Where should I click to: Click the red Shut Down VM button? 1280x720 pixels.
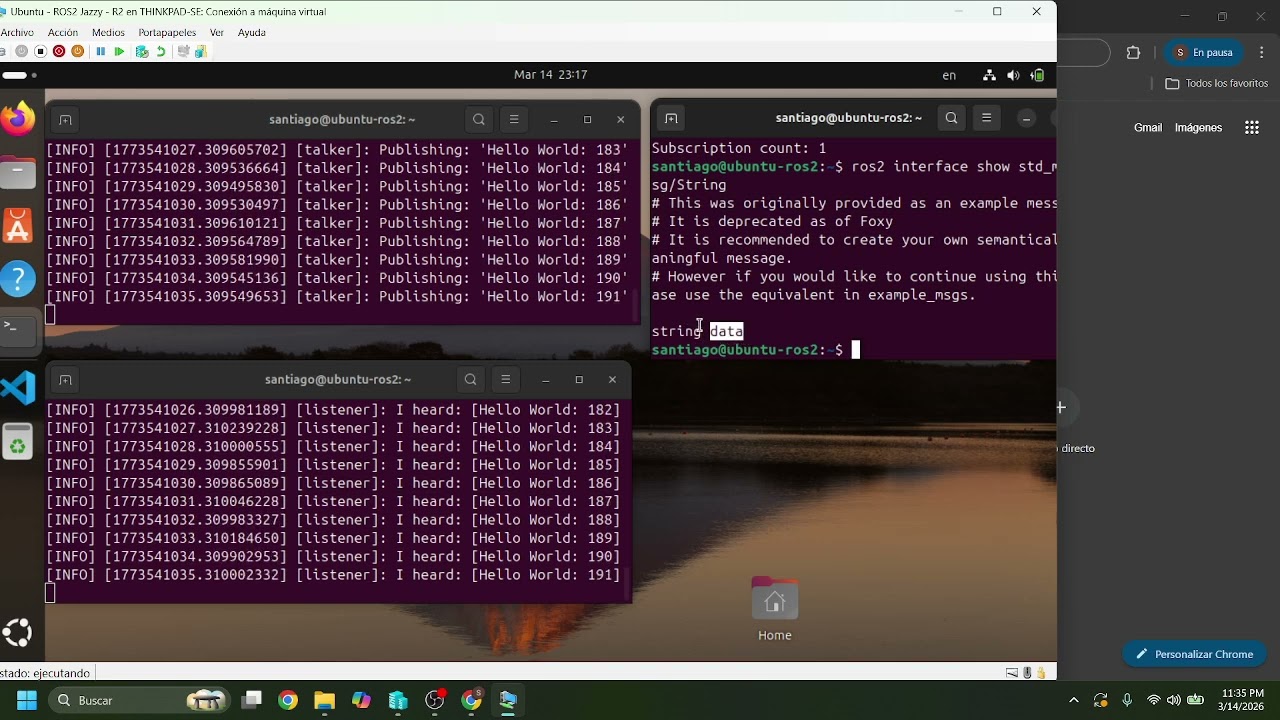pos(59,51)
